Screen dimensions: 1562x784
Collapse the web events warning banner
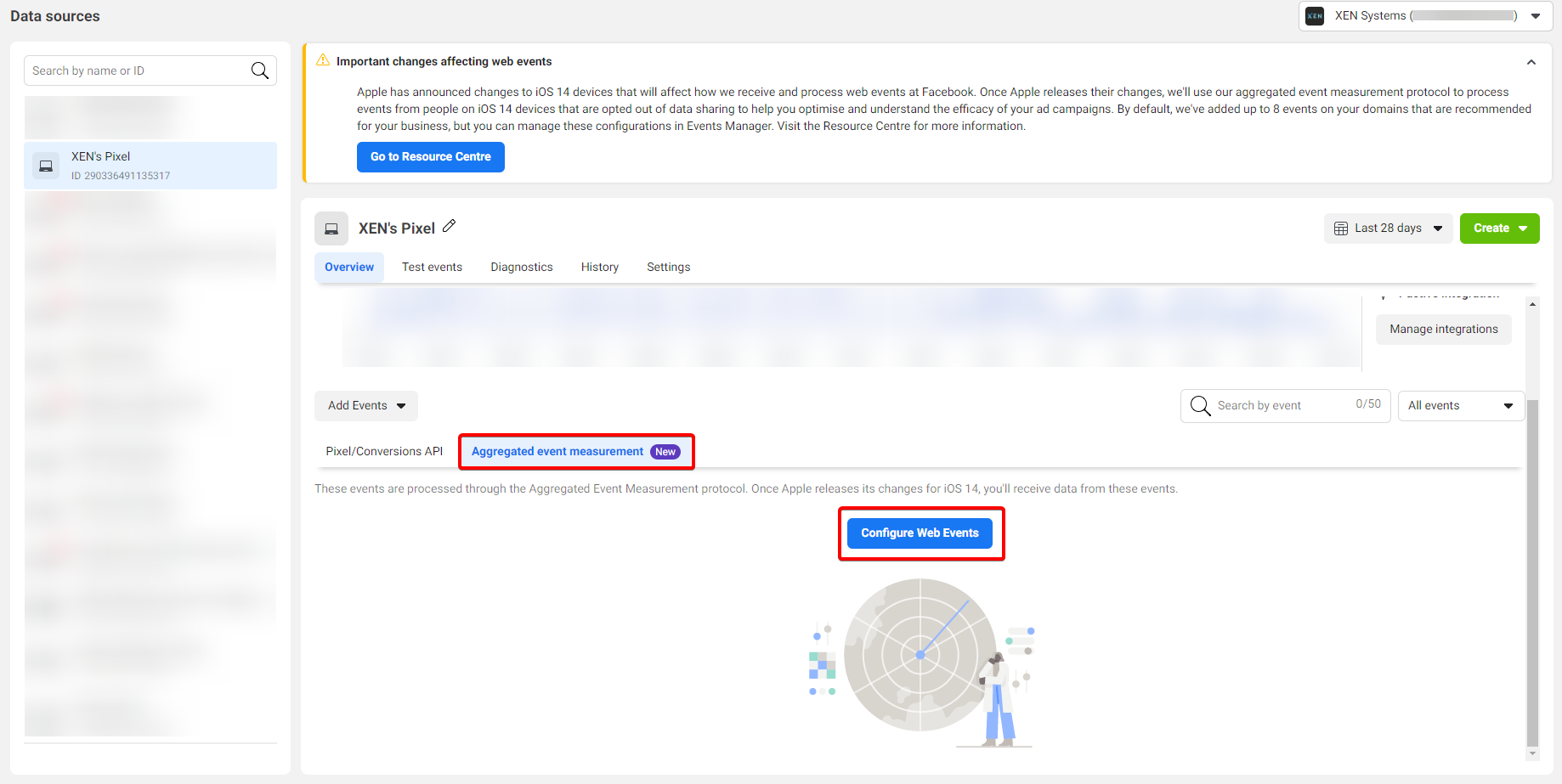tap(1531, 62)
